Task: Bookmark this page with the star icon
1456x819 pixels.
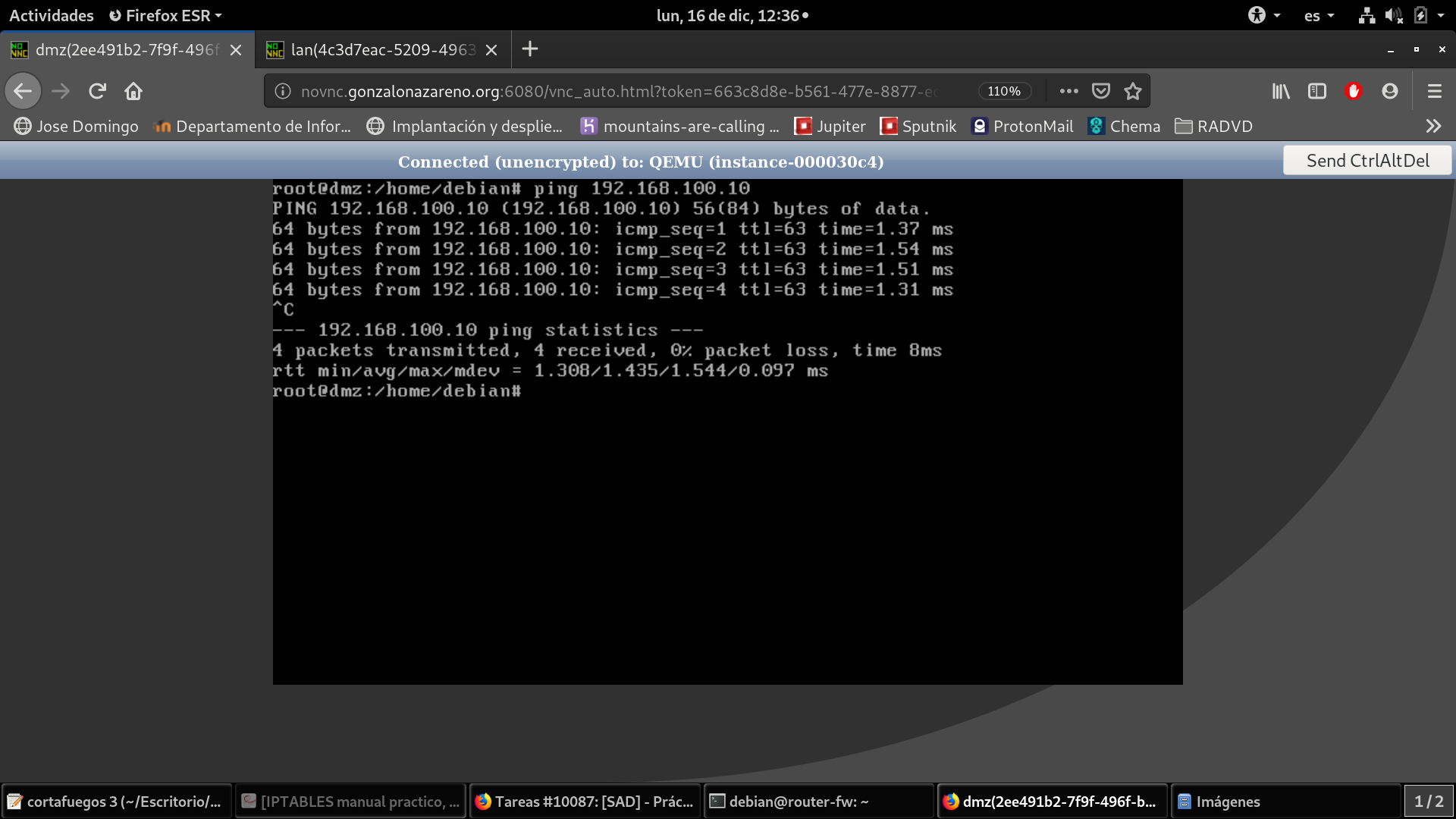Action: click(x=1133, y=91)
